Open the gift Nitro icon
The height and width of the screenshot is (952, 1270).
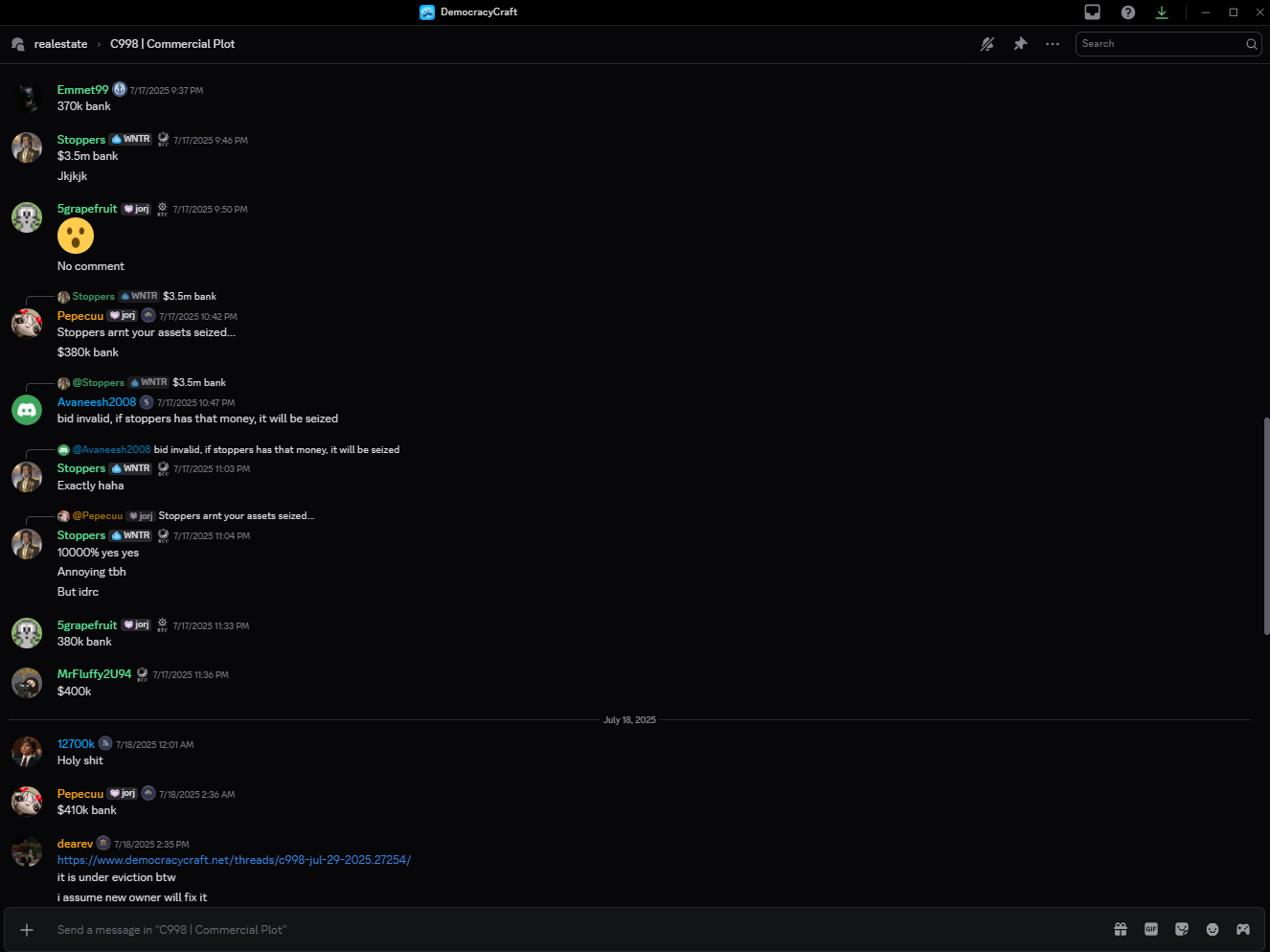(1121, 929)
